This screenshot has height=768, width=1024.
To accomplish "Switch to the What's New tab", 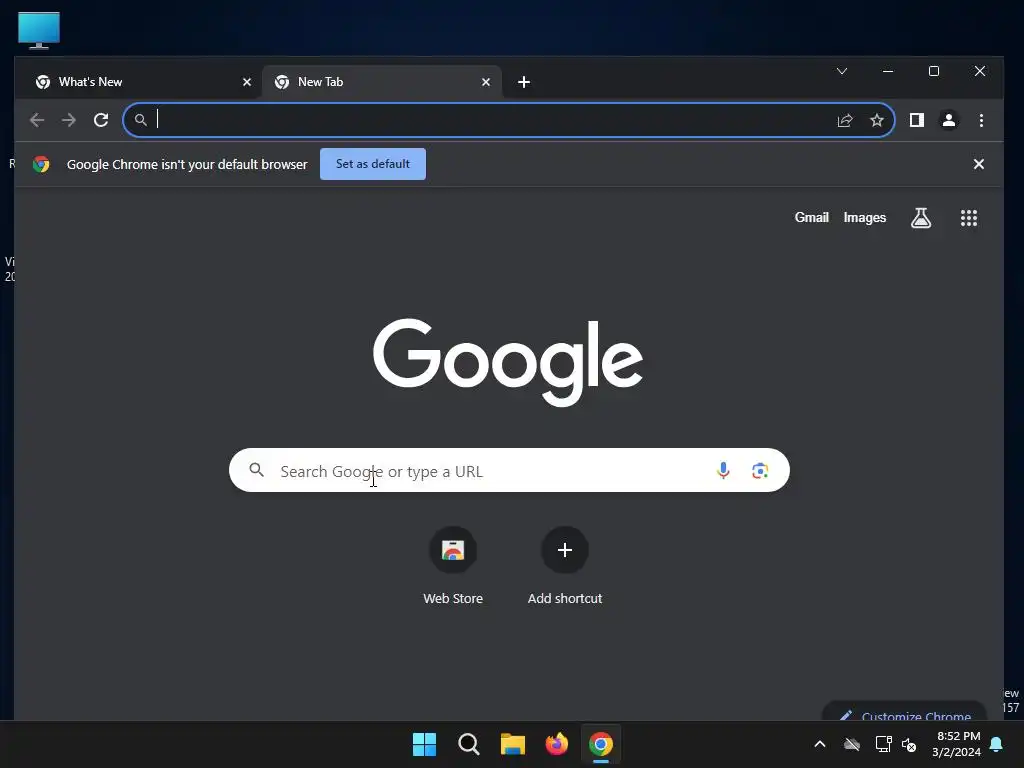I will pyautogui.click(x=139, y=82).
